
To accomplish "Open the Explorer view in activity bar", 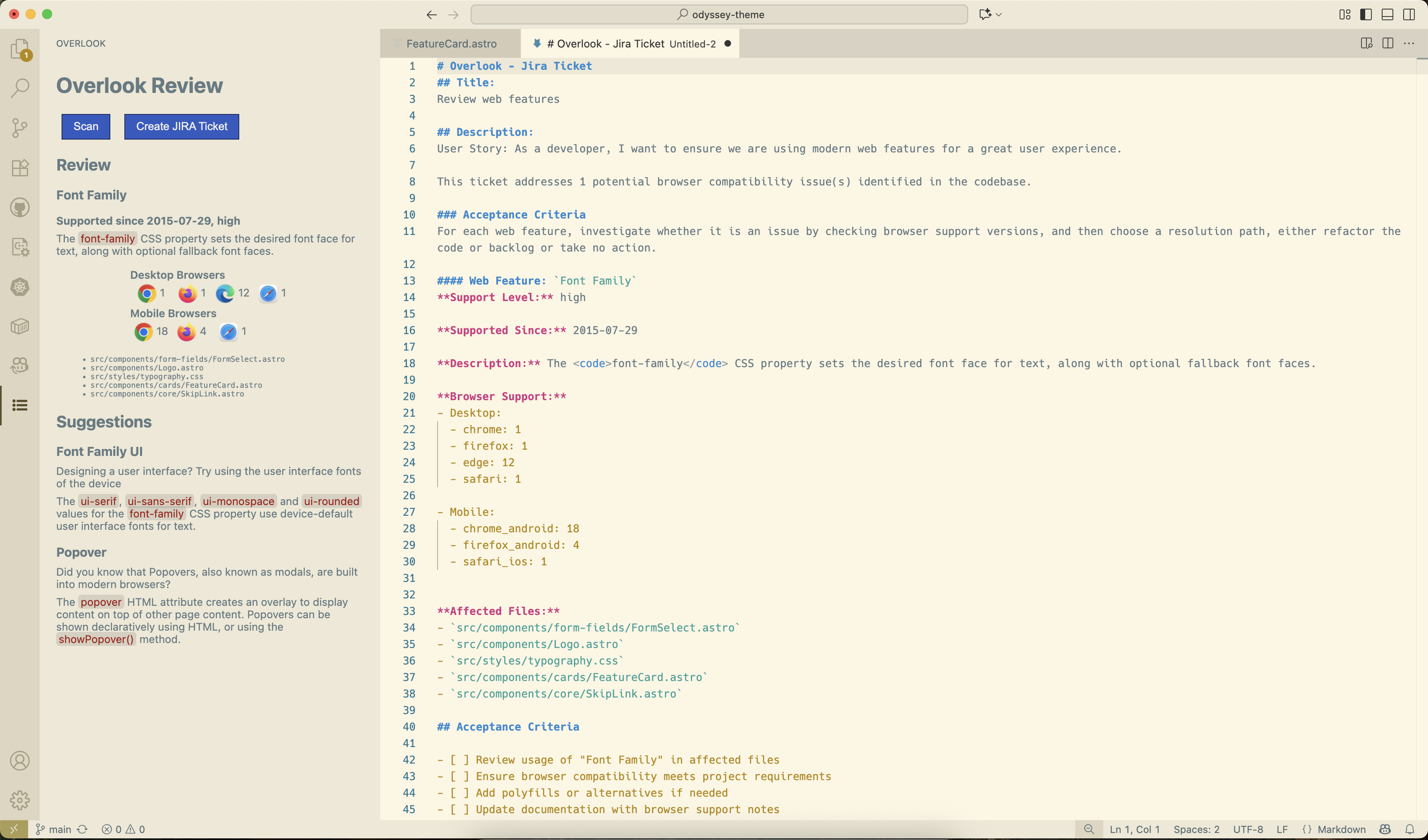I will [x=20, y=49].
